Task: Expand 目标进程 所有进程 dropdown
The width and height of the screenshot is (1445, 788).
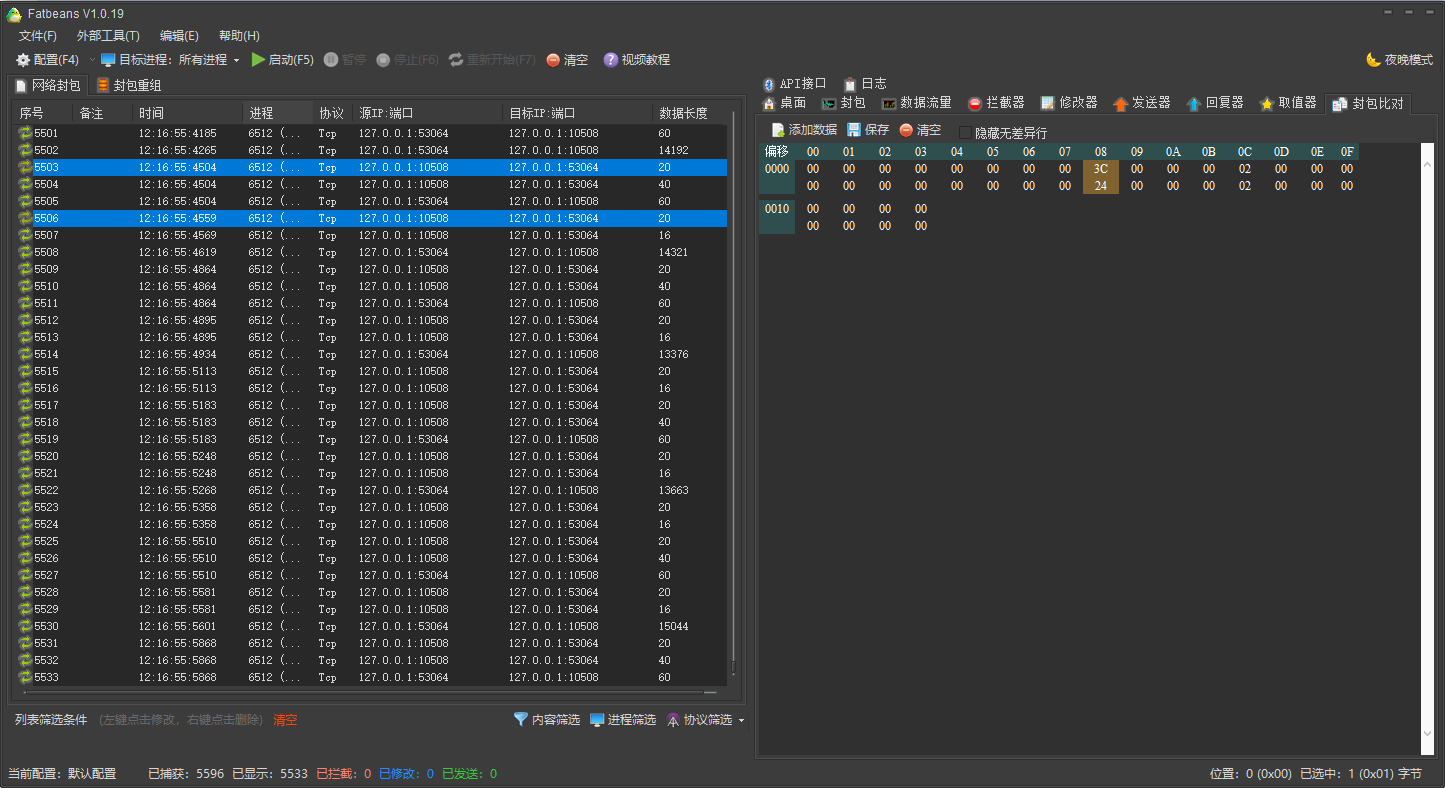Action: 237,60
